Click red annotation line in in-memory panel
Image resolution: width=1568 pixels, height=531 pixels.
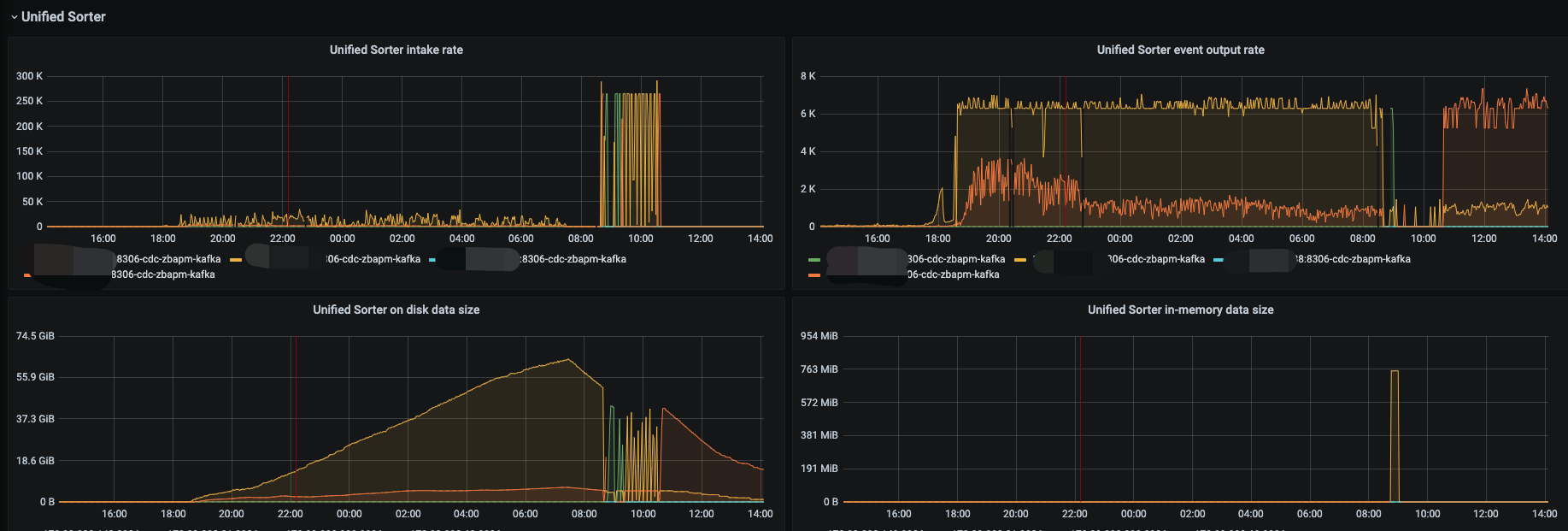click(1080, 419)
